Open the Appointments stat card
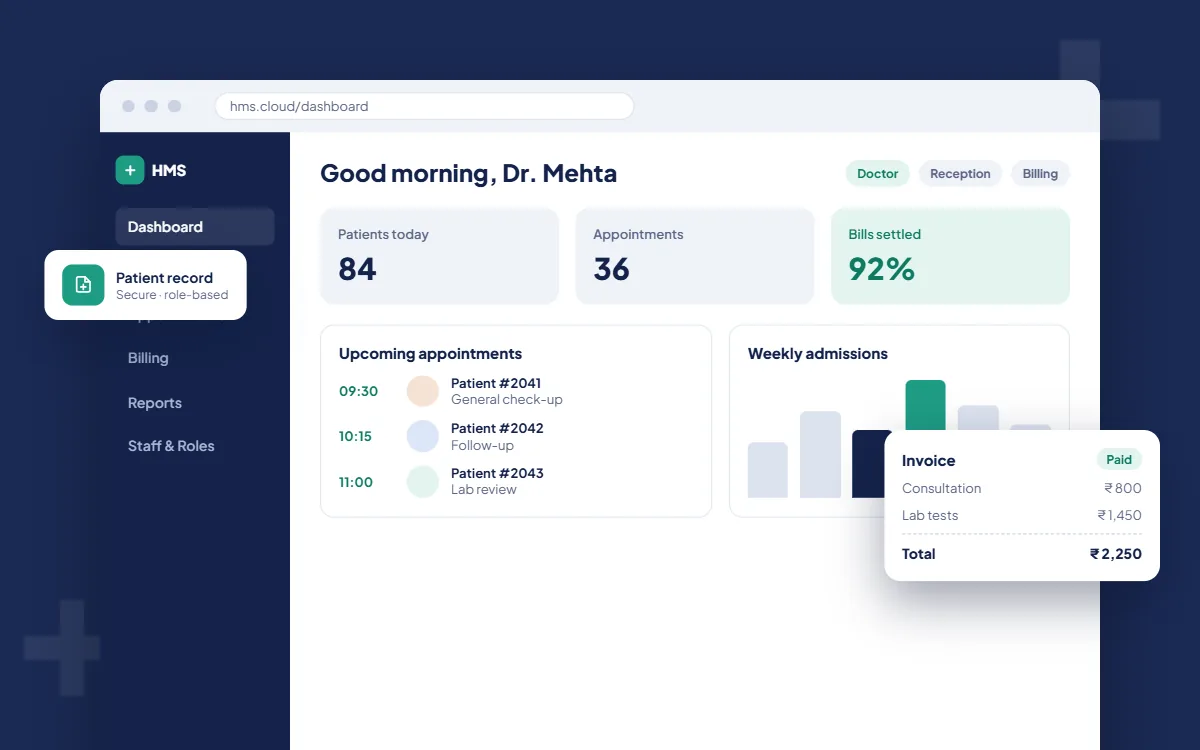Image resolution: width=1200 pixels, height=750 pixels. (695, 255)
